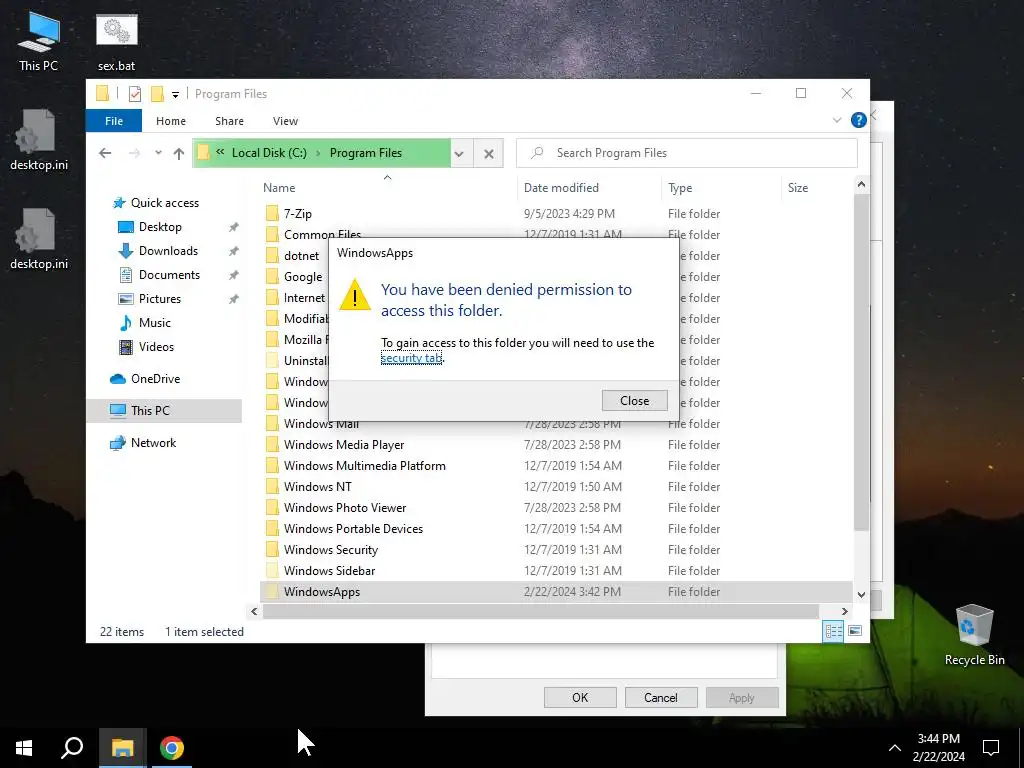Image resolution: width=1024 pixels, height=768 pixels.
Task: Switch to Large icons view icon
Action: [x=854, y=631]
